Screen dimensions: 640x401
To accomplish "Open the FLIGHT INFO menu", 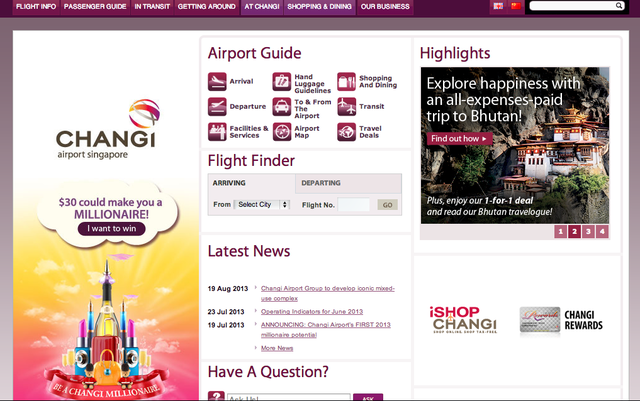I will pos(36,7).
